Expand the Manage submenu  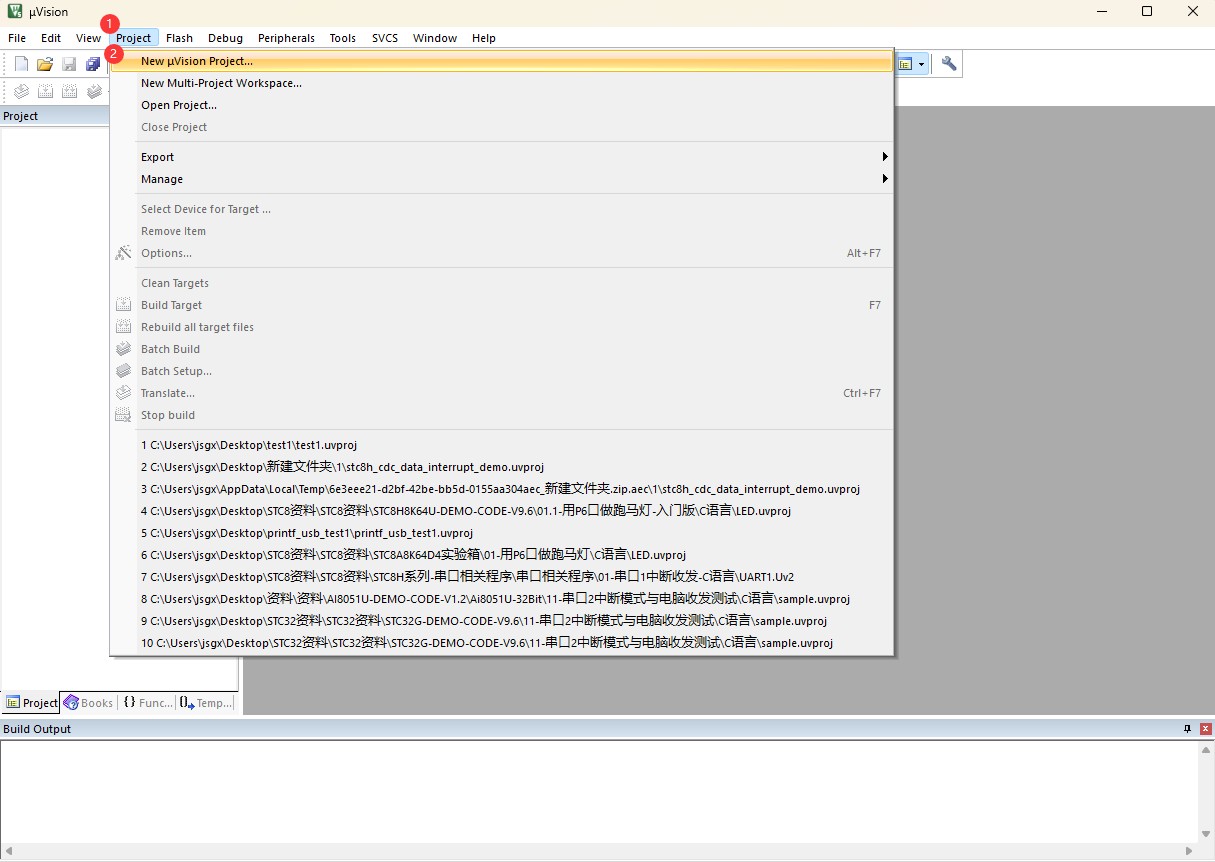500,179
